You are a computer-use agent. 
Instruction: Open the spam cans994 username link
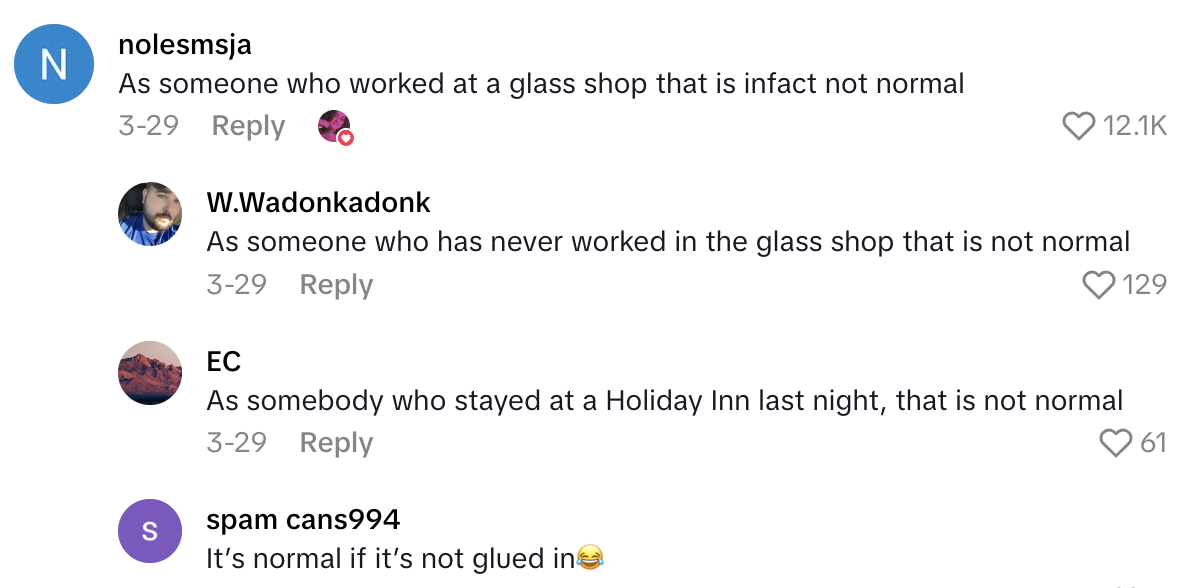click(303, 519)
